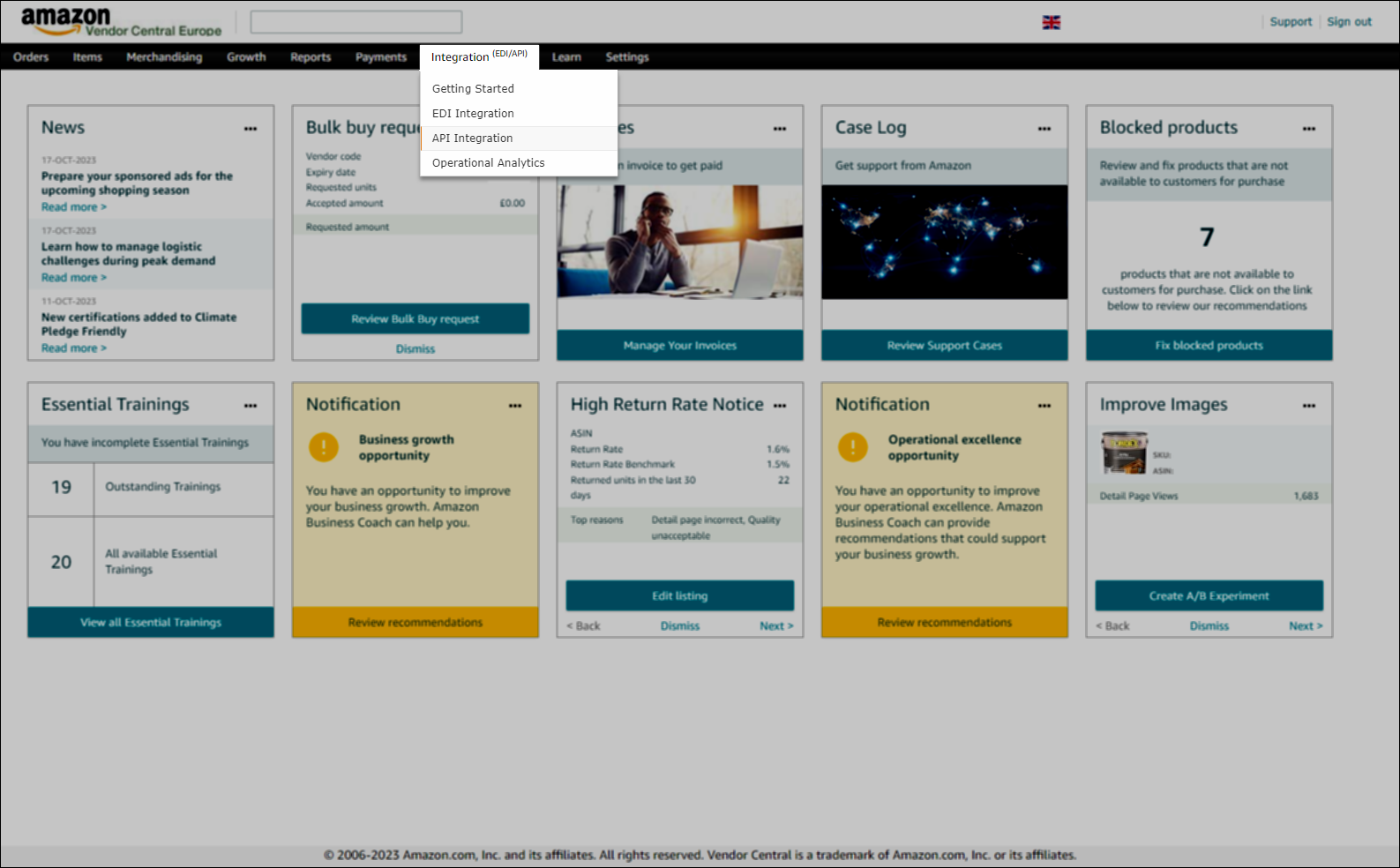Click the UK flag language icon
This screenshot has width=1400, height=868.
(1052, 22)
